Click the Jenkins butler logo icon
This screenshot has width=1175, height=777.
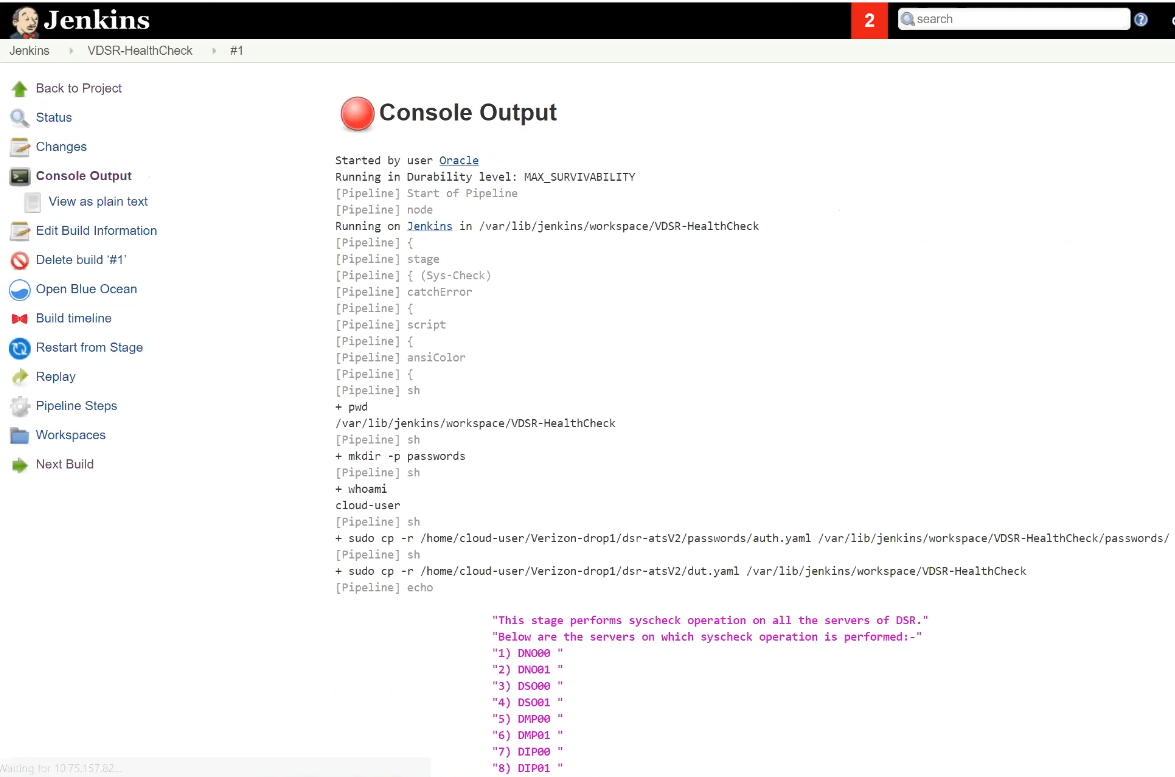[x=24, y=21]
